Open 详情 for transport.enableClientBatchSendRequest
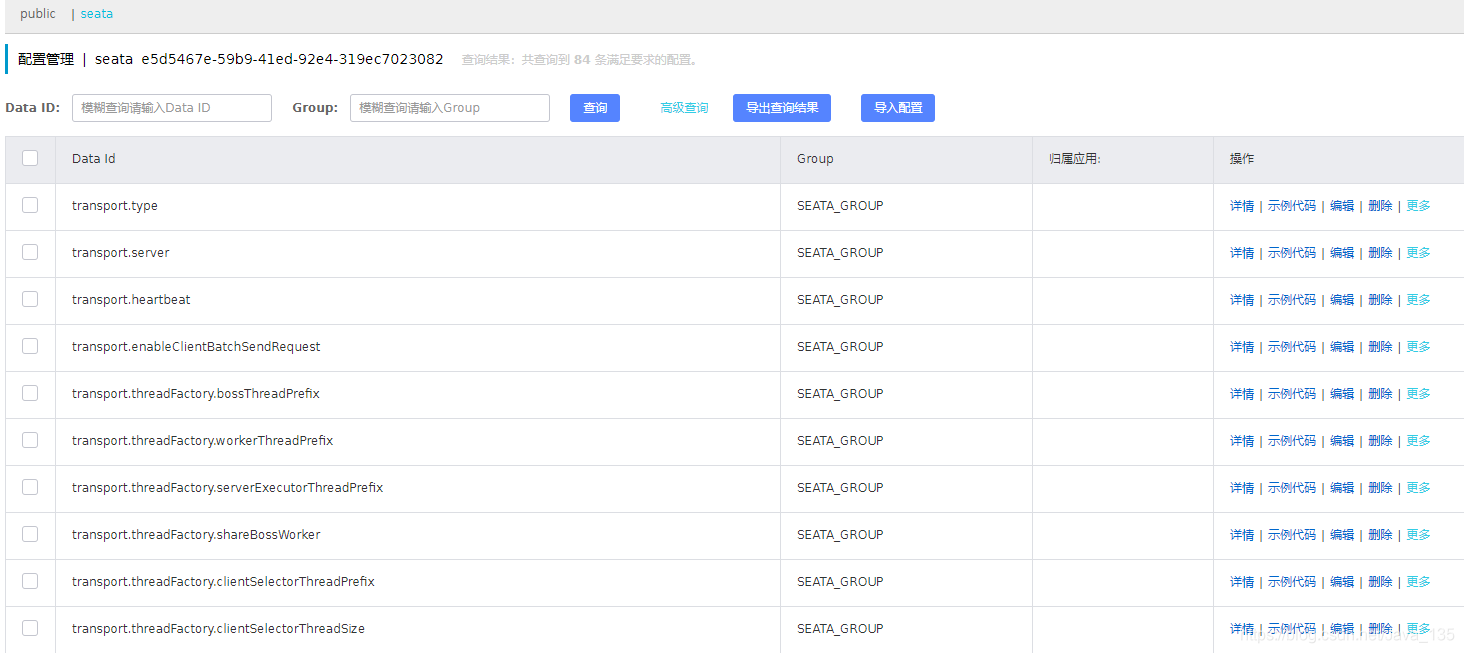 pyautogui.click(x=1242, y=347)
